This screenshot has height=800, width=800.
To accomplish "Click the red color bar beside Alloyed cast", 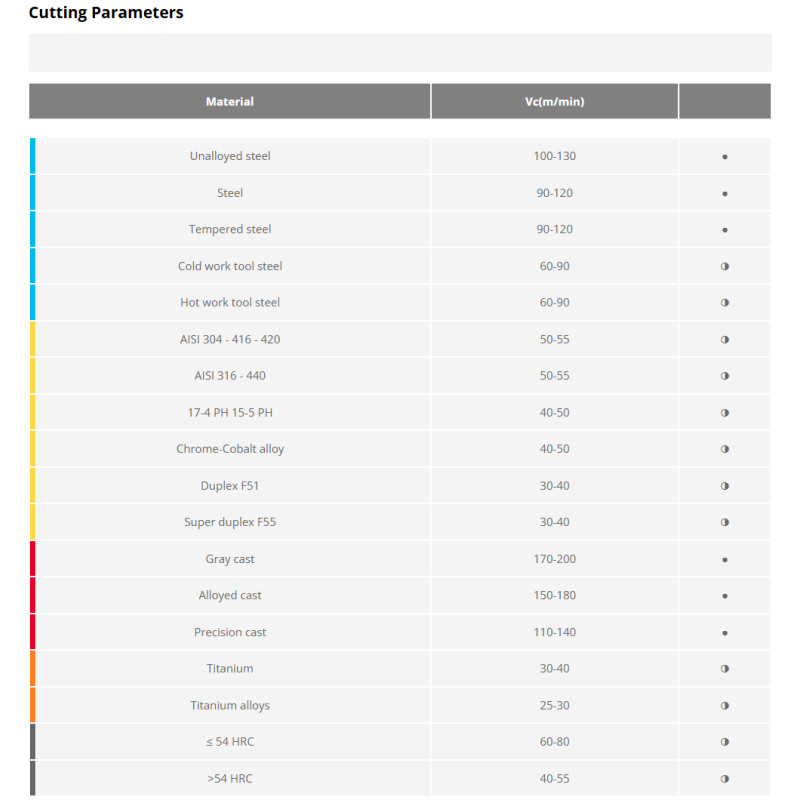I will [x=32, y=596].
